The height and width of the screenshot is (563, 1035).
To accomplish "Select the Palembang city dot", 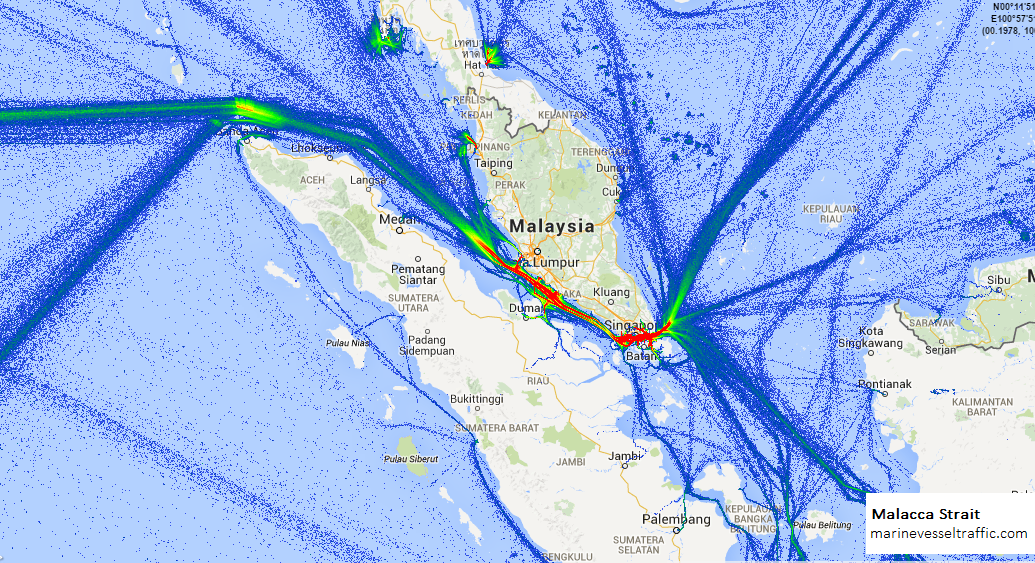I will pyautogui.click(x=677, y=533).
